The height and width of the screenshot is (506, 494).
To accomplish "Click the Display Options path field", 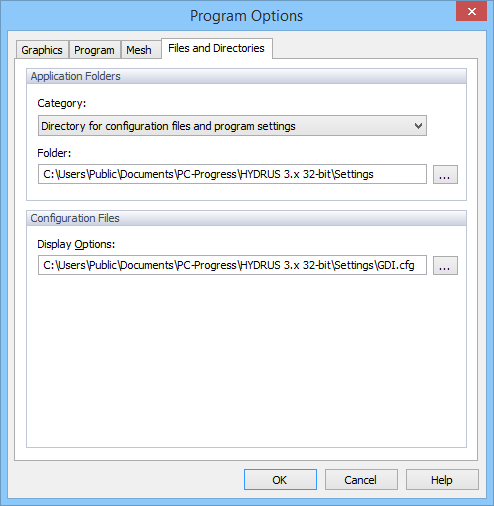I will (232, 265).
